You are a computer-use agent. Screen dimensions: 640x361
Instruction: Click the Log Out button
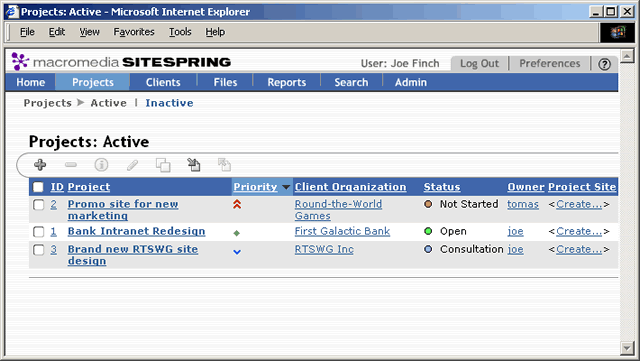[480, 64]
